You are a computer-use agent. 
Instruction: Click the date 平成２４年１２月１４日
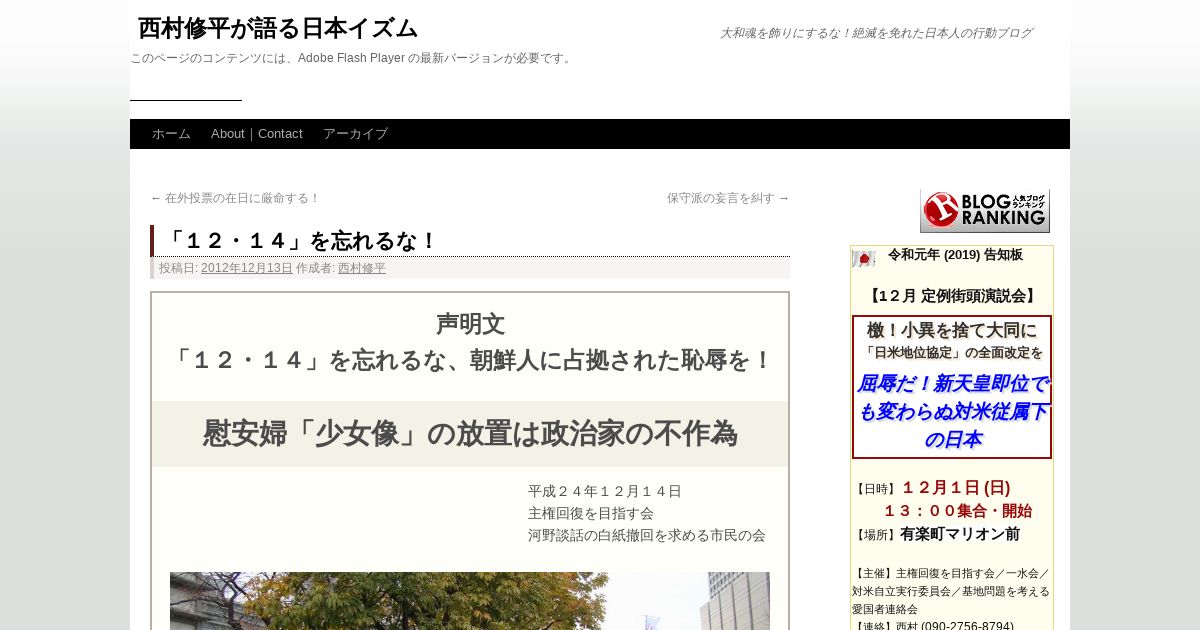(605, 491)
